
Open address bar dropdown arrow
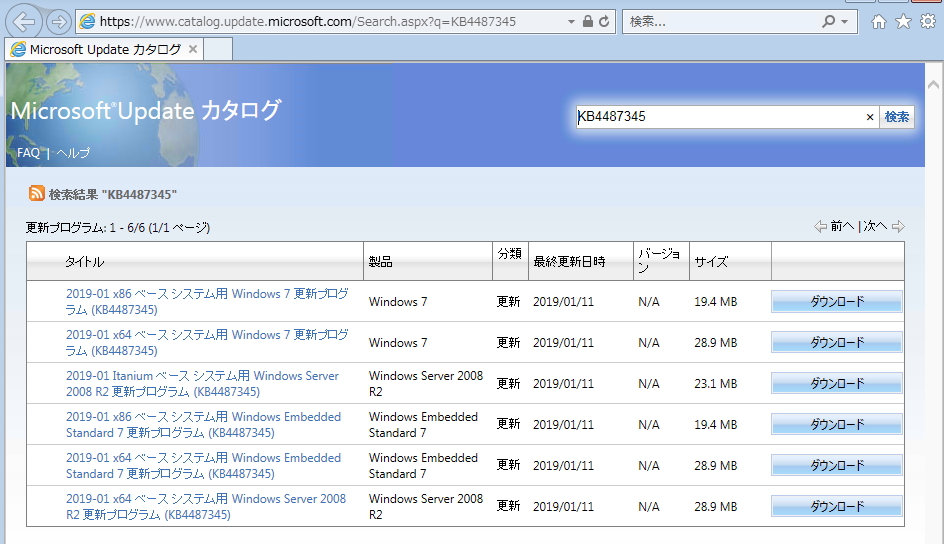571,22
